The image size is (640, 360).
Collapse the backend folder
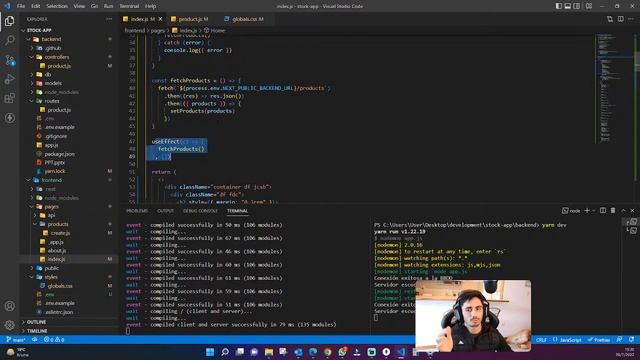(28, 39)
